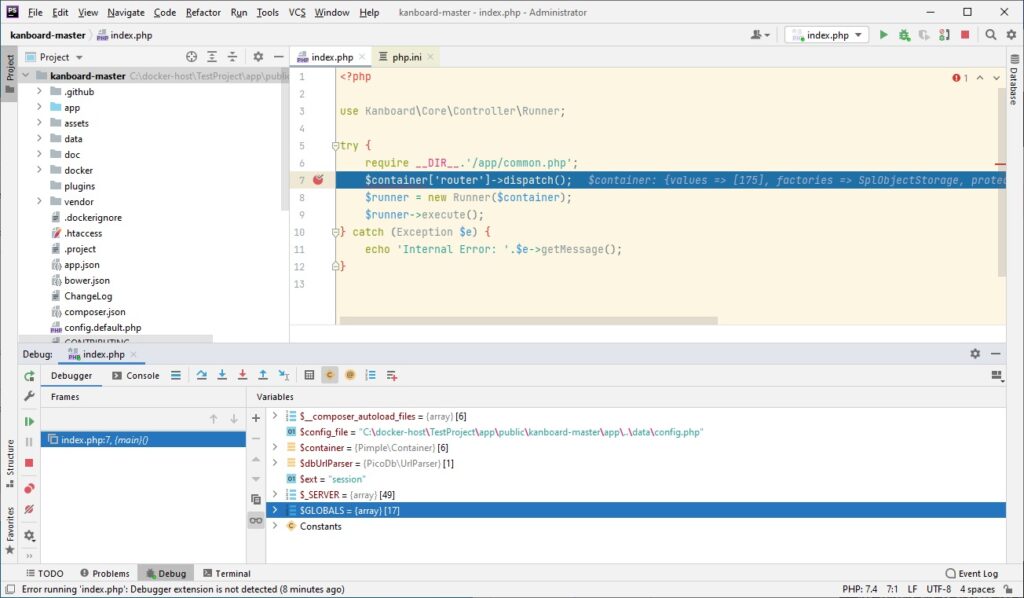This screenshot has height=598, width=1024.
Task: Open the debug sidebar wrench settings
Action: [x=29, y=396]
